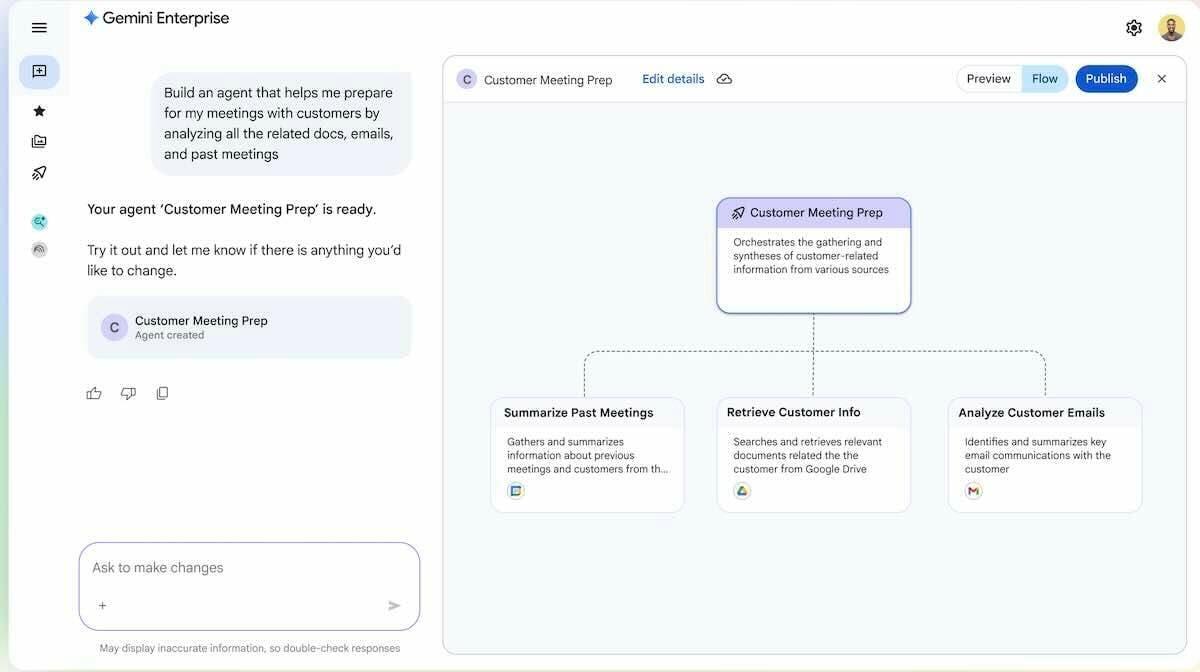Open the rocket agents icon in sidebar

click(x=39, y=173)
